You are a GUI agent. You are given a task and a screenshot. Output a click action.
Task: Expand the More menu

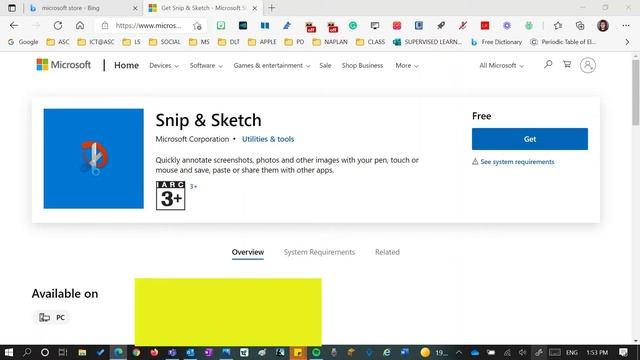pos(407,65)
